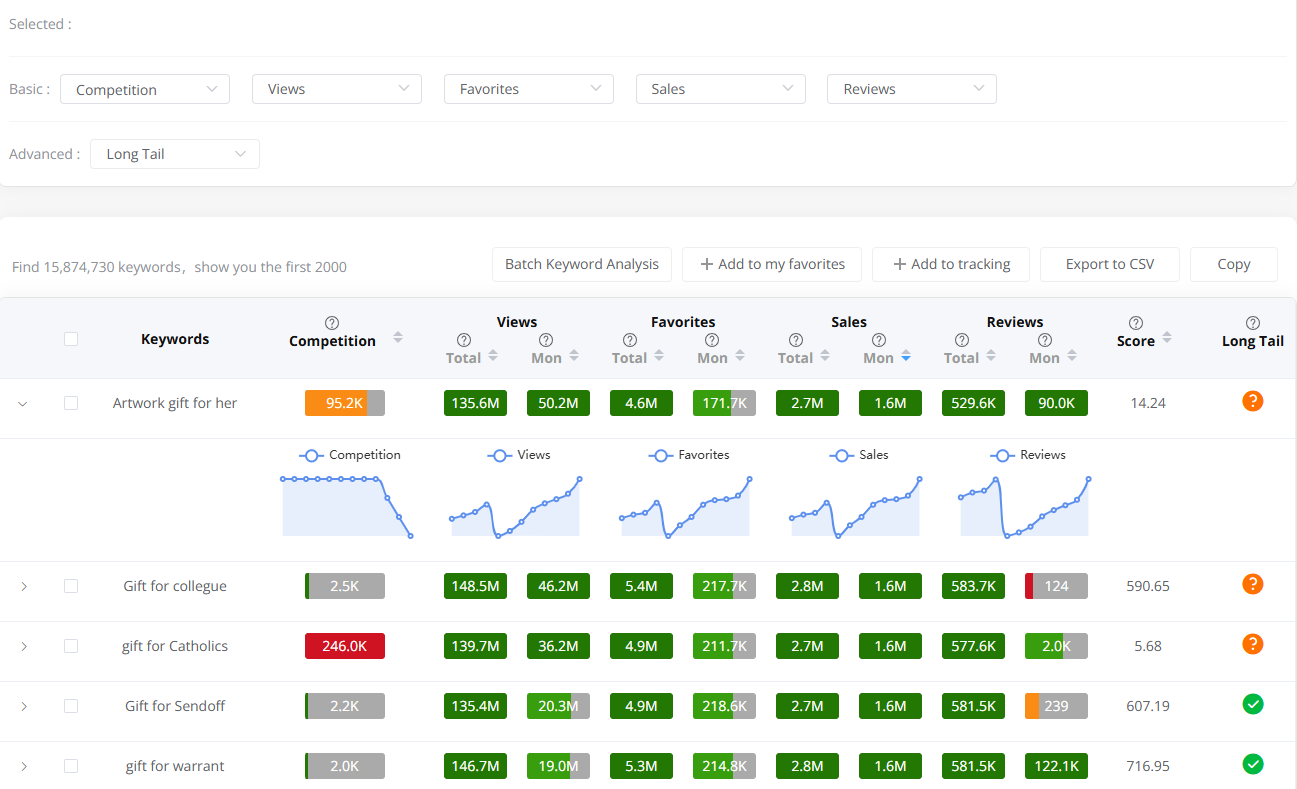Open help icon above Long Tail column
The height and width of the screenshot is (789, 1297).
point(1253,323)
